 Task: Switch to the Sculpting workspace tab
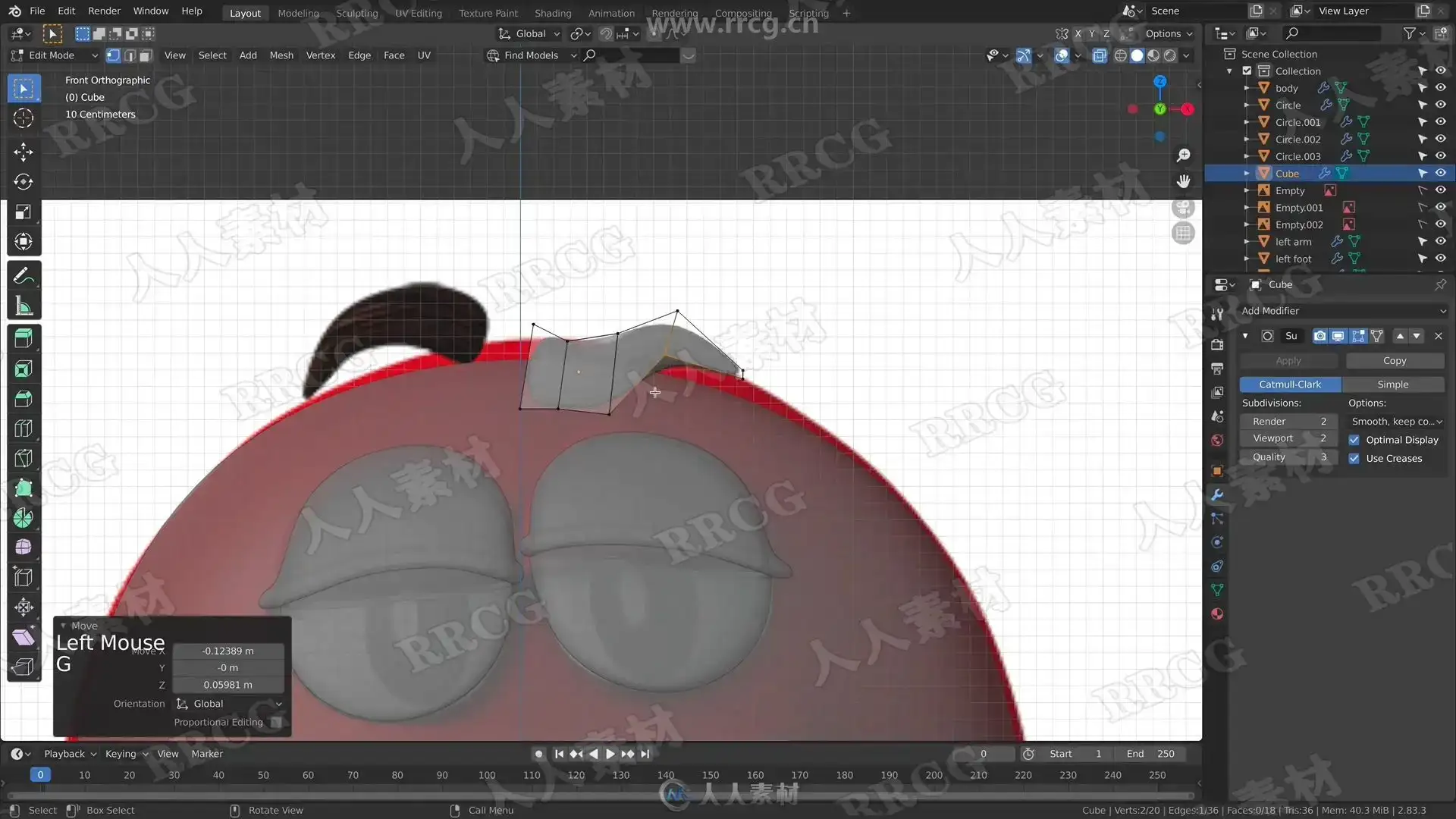pyautogui.click(x=356, y=13)
